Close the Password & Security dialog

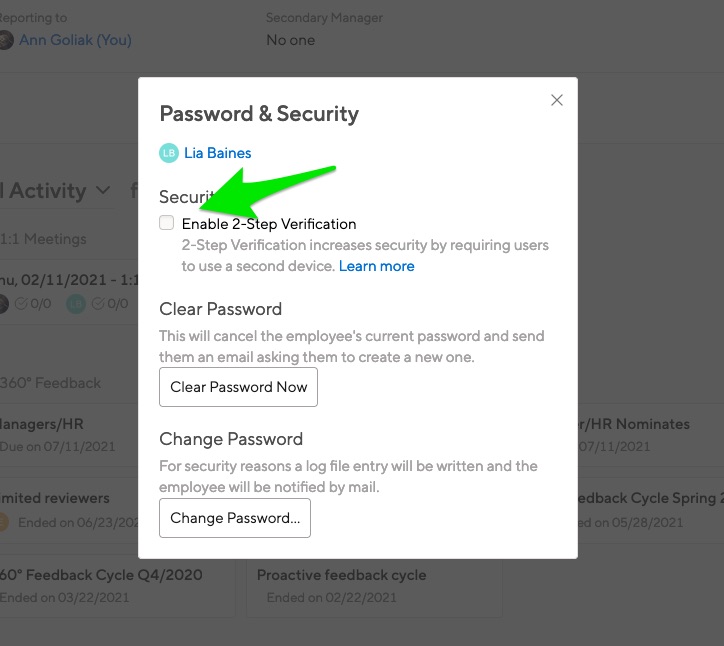(556, 100)
